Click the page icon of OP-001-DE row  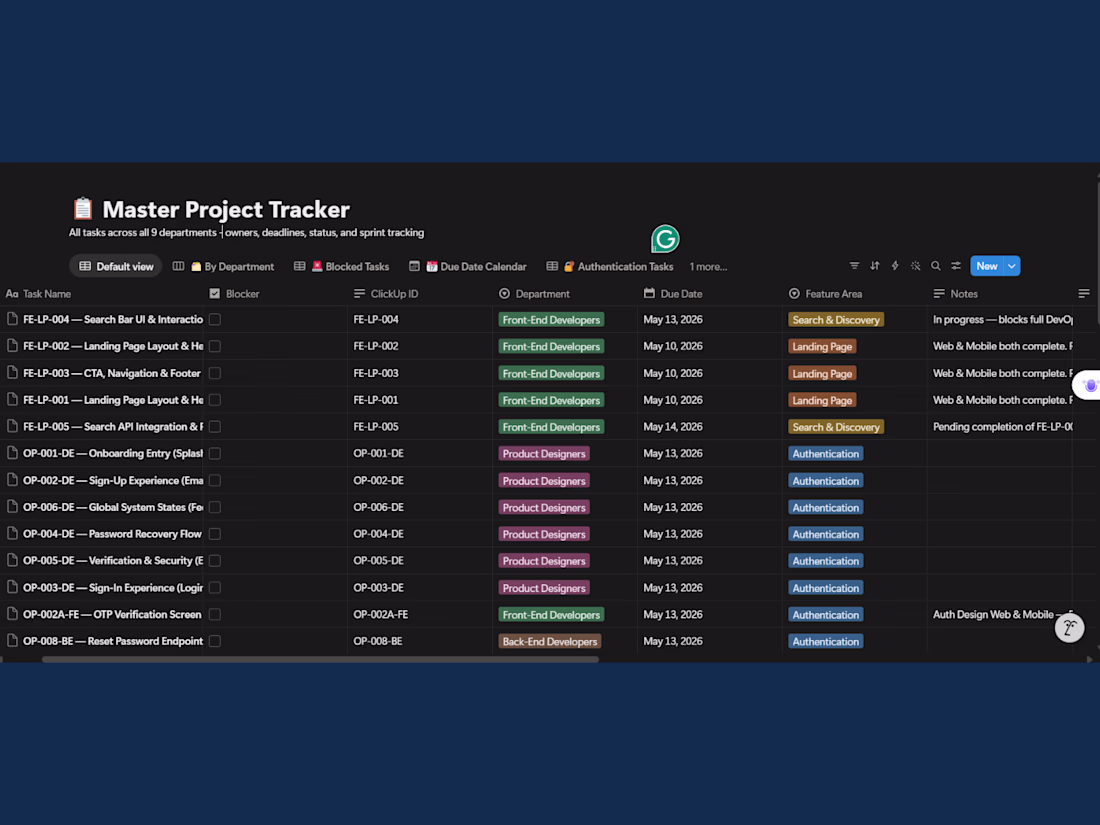pyautogui.click(x=12, y=453)
